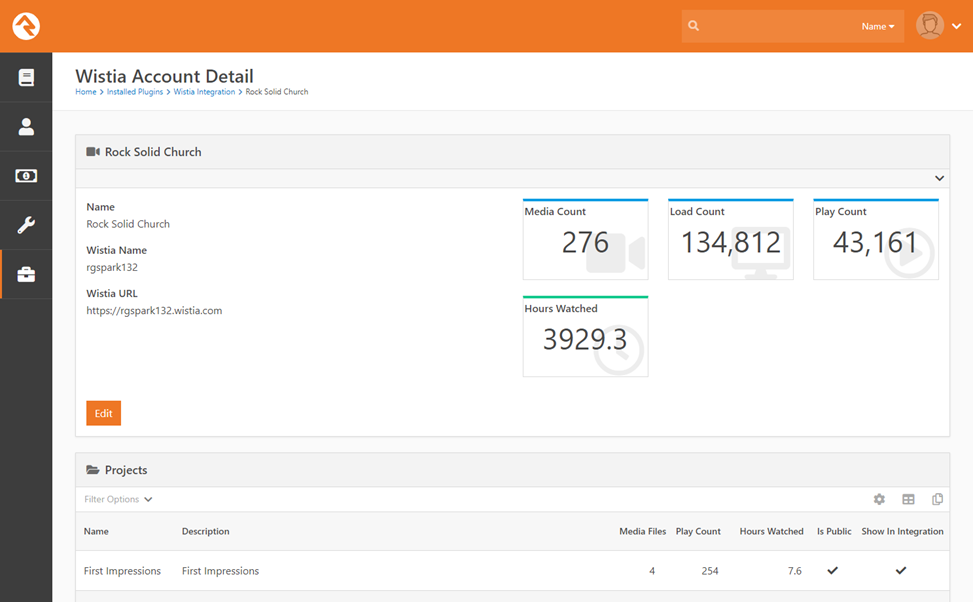The image size is (973, 602).
Task: Click the Rock RMS logo
Action: click(x=26, y=26)
